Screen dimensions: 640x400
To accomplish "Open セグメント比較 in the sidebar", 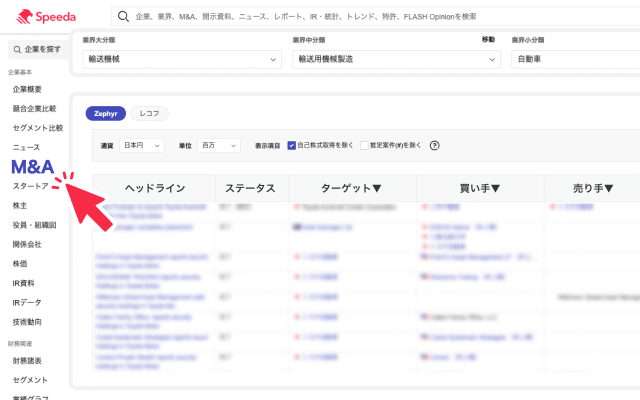I will click(38, 128).
